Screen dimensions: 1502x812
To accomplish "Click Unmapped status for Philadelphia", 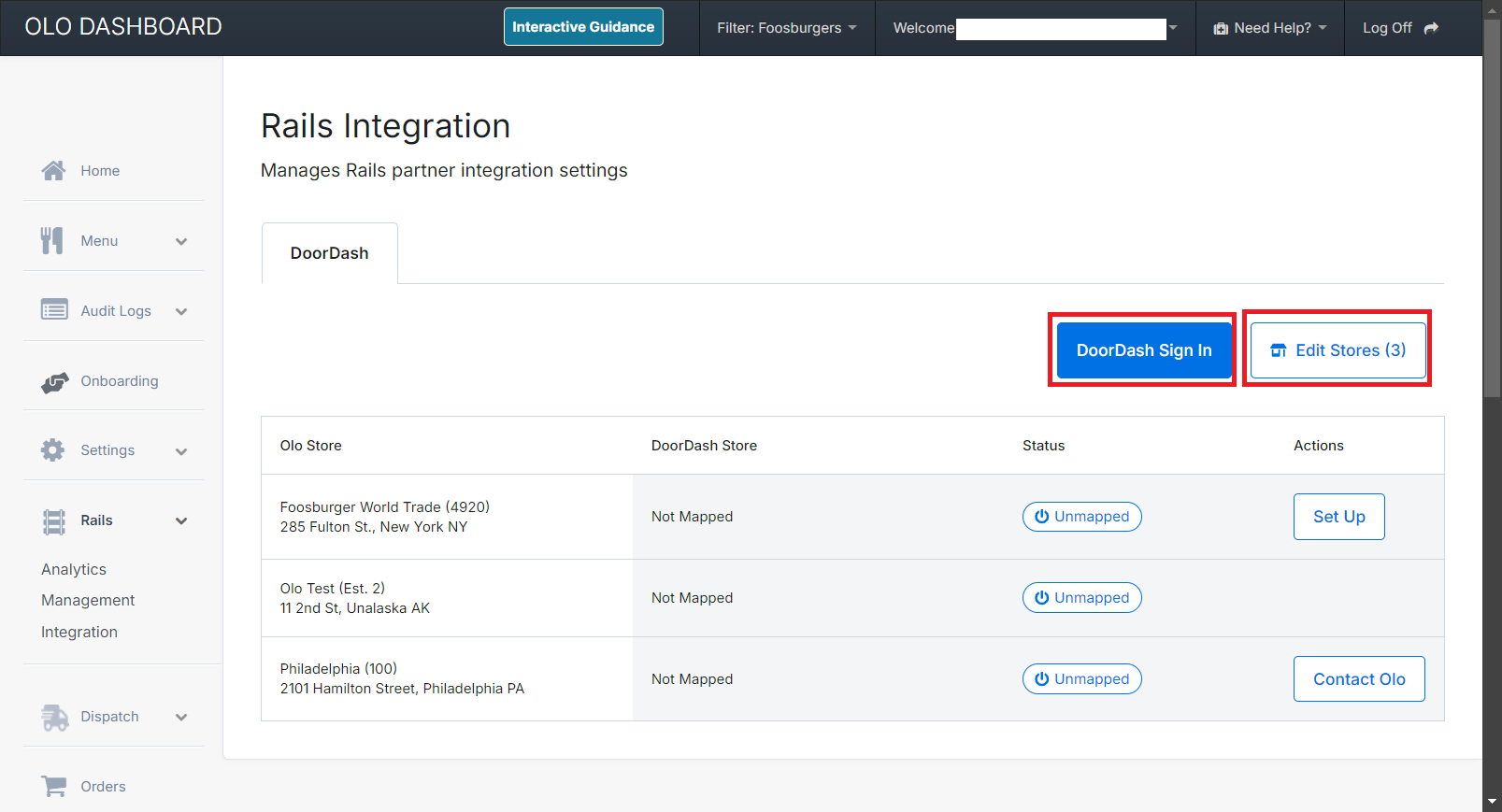I will pyautogui.click(x=1082, y=679).
